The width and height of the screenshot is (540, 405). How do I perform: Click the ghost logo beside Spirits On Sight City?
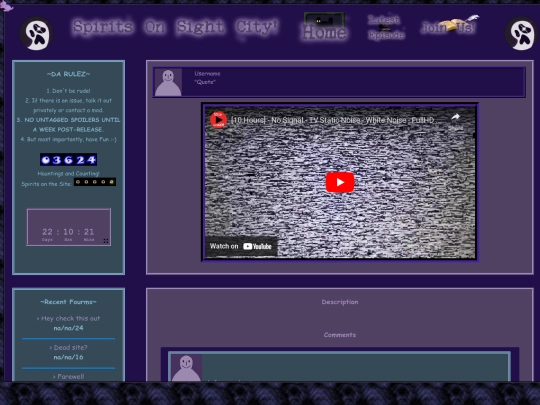tap(37, 34)
